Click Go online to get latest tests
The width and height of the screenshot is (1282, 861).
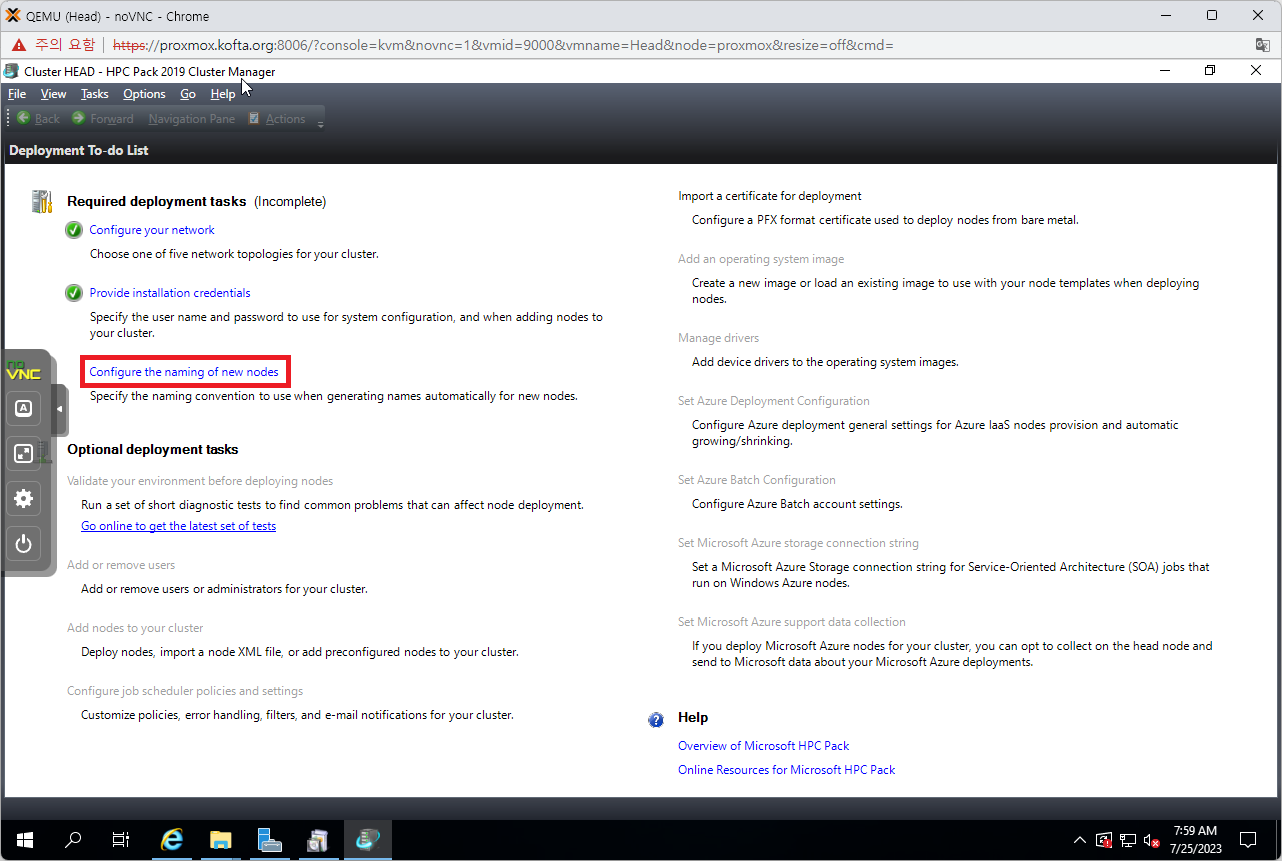tap(178, 526)
